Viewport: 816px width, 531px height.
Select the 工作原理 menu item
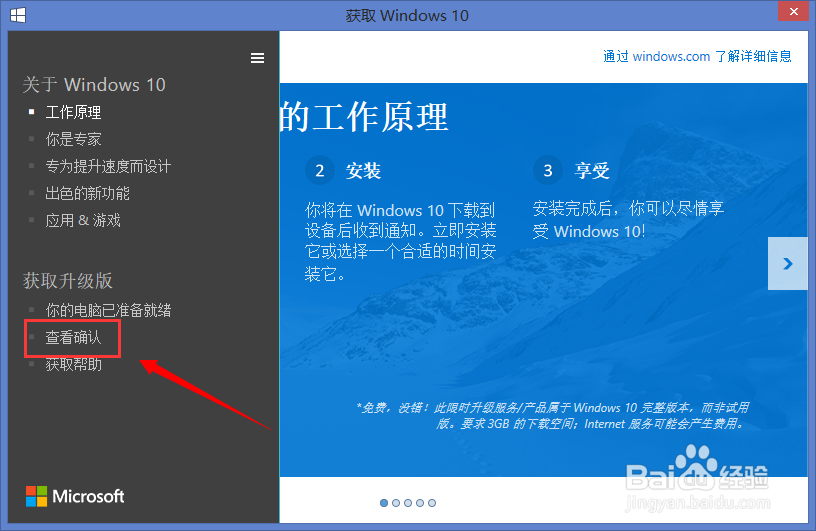pos(73,112)
